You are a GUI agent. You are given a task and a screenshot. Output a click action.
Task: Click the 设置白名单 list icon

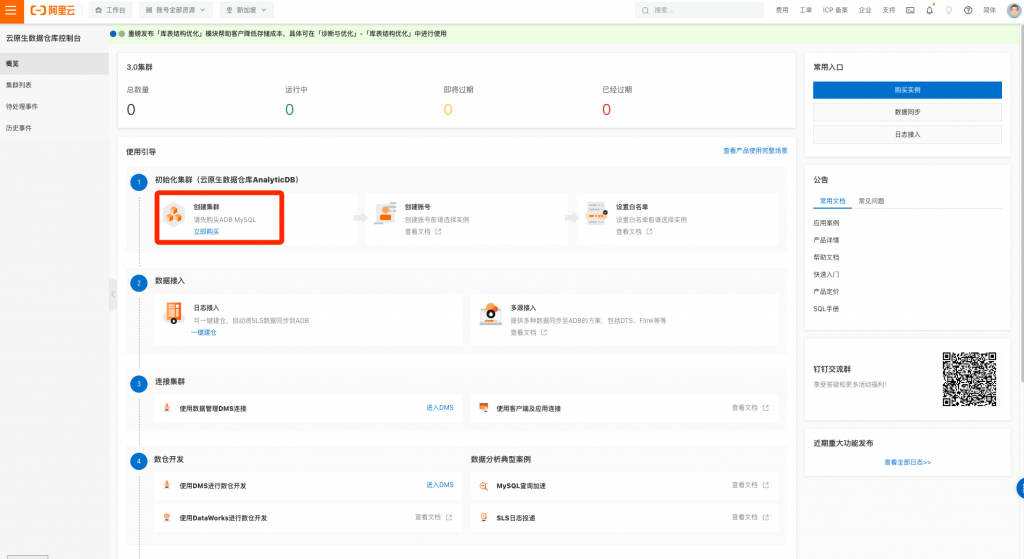click(597, 214)
